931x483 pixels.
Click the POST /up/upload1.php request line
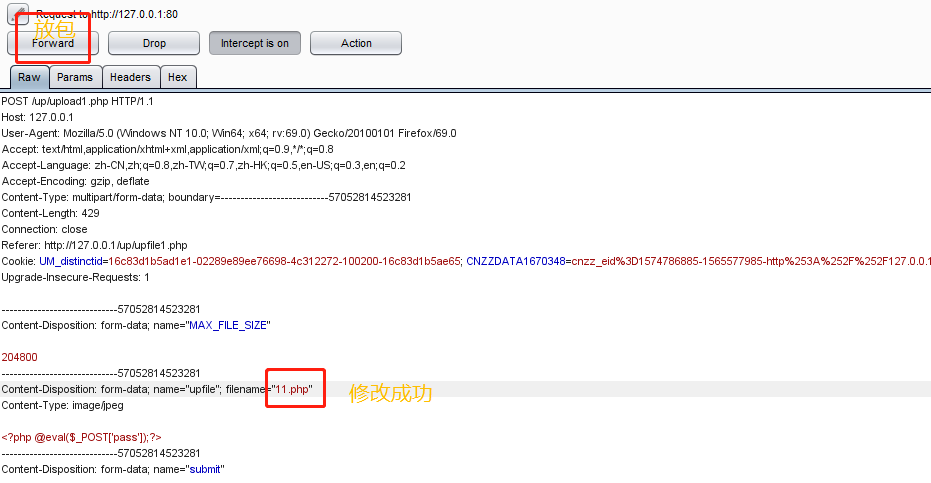pos(77,101)
